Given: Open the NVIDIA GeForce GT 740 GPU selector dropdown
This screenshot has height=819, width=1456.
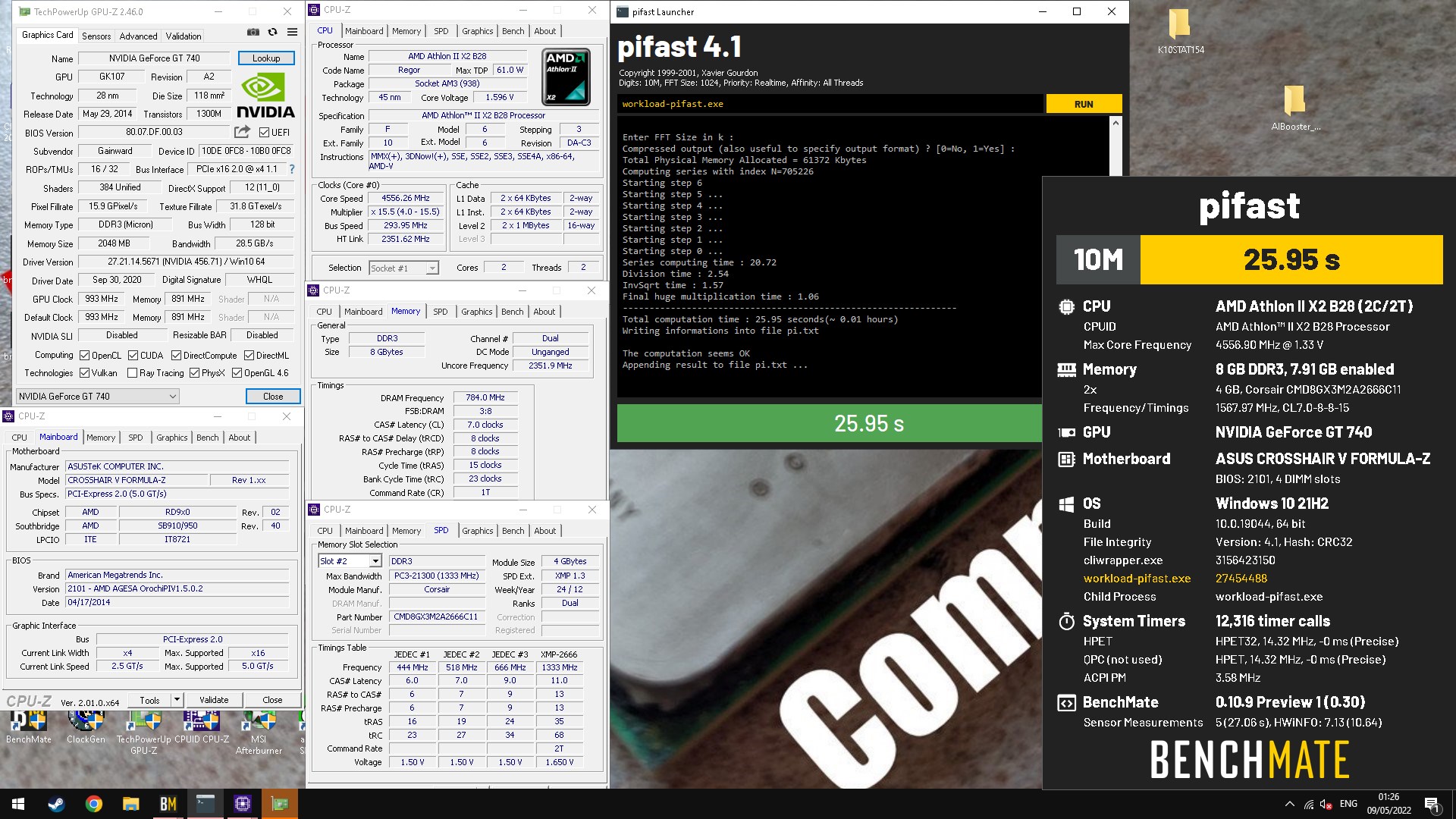Looking at the screenshot, I should 98,396.
